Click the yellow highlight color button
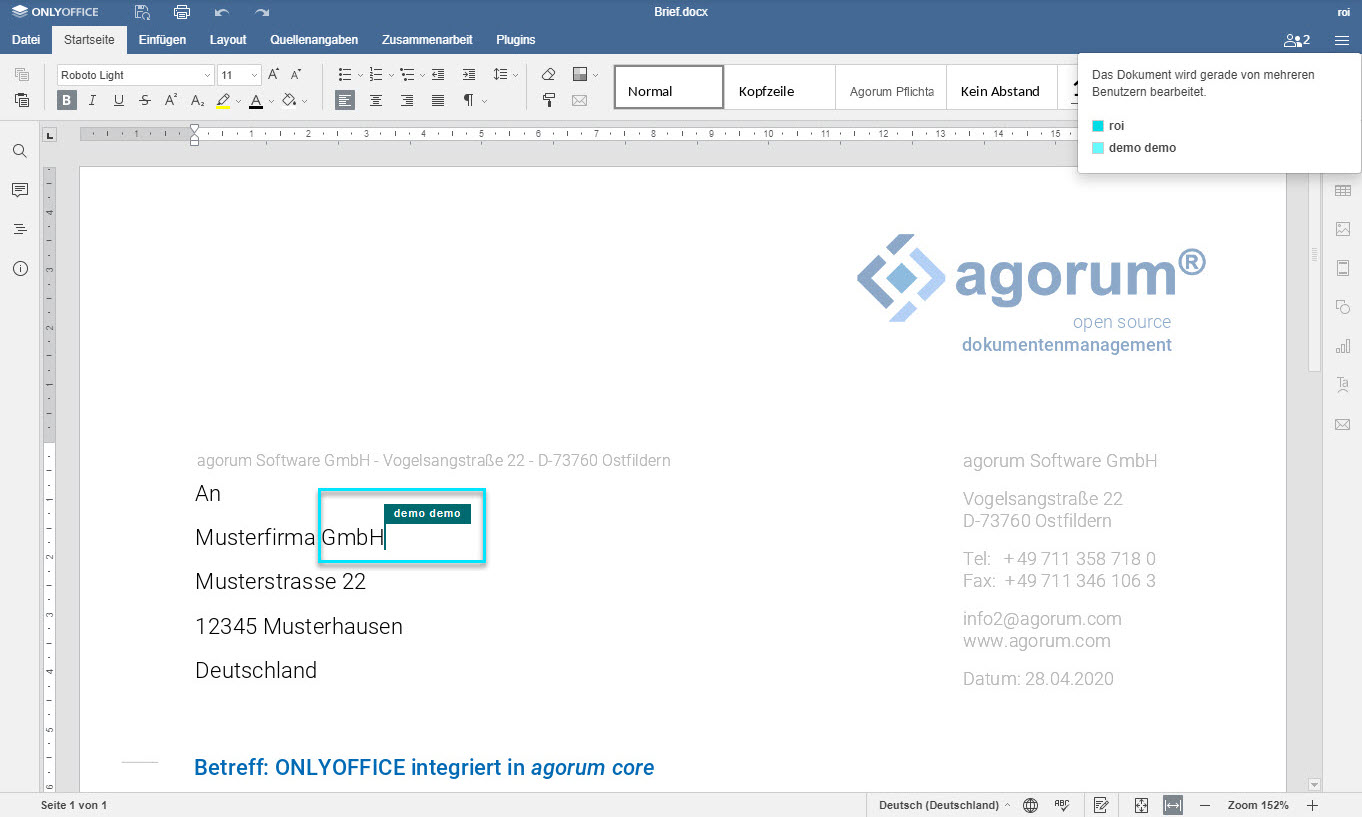Screen dimensions: 1362x817 (x=223, y=100)
